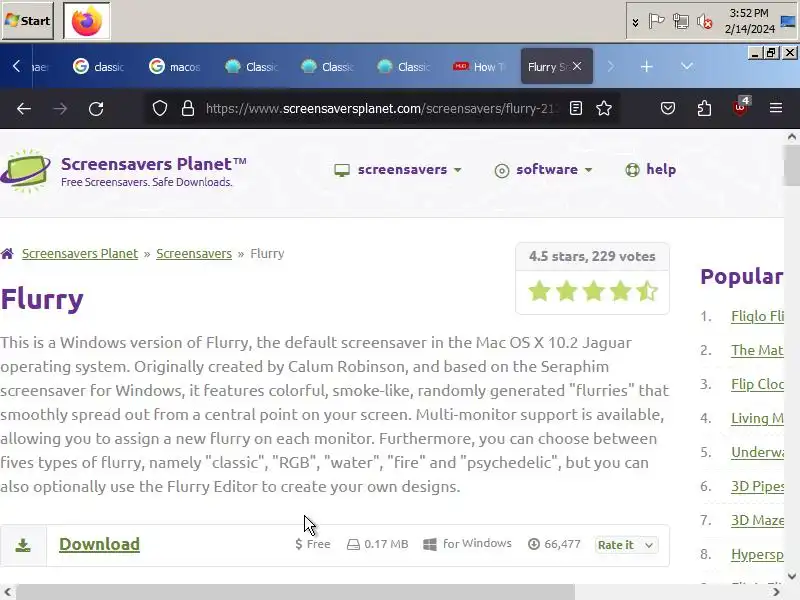Open the first 'Classic' screensaver tab
The image size is (800, 600).
click(x=251, y=66)
